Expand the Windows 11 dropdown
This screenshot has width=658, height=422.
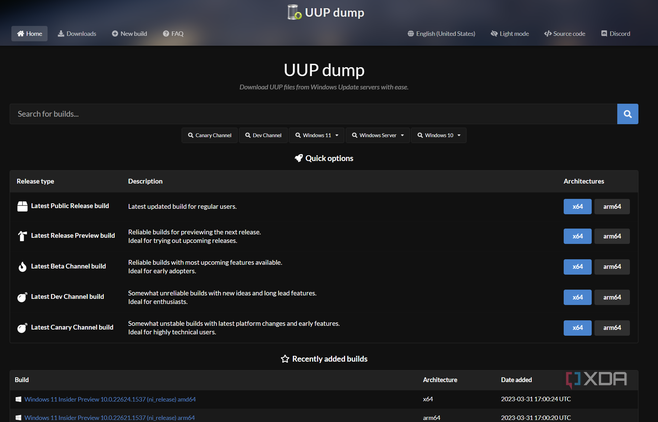point(316,135)
